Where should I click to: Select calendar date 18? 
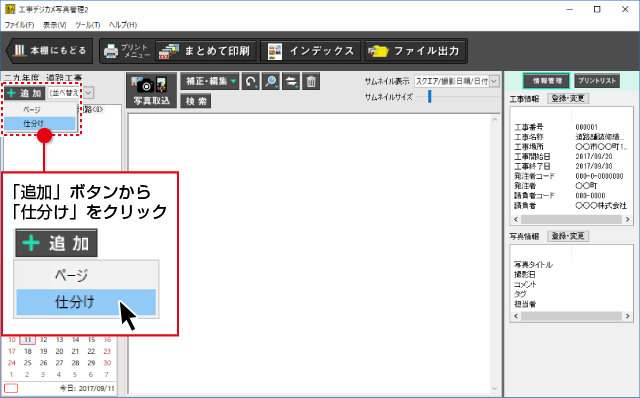27,351
